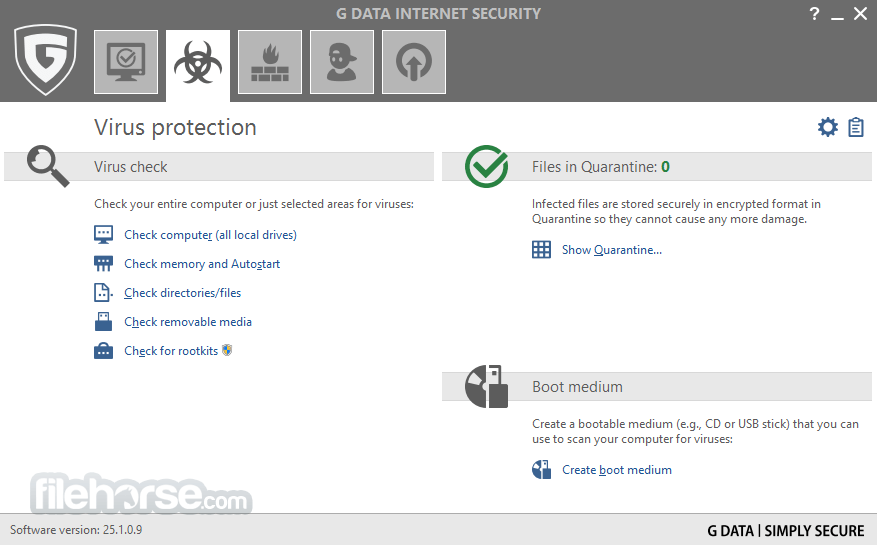
Task: Launch Check for rootkits link
Action: [x=171, y=351]
